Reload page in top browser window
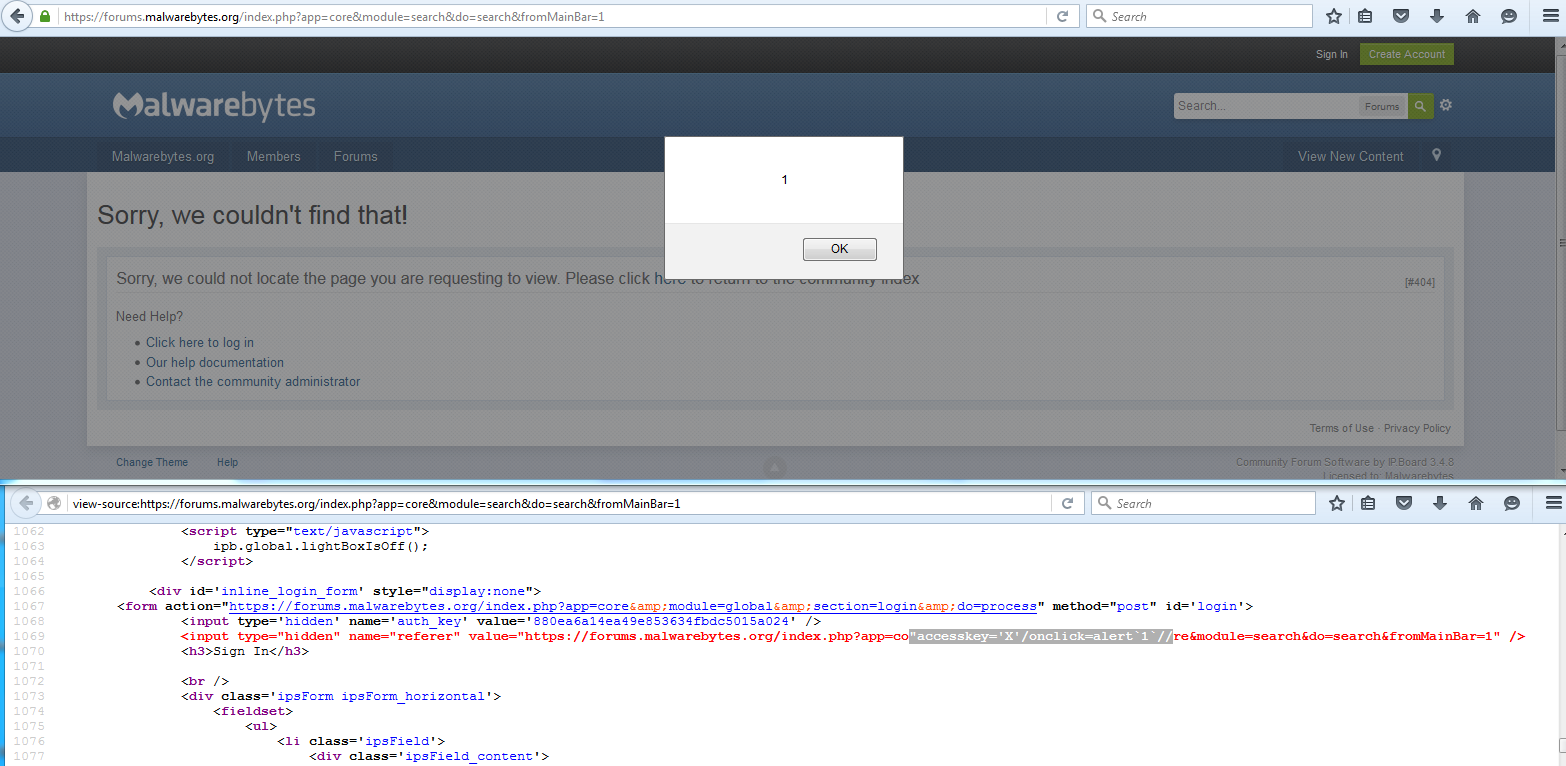 1062,17
